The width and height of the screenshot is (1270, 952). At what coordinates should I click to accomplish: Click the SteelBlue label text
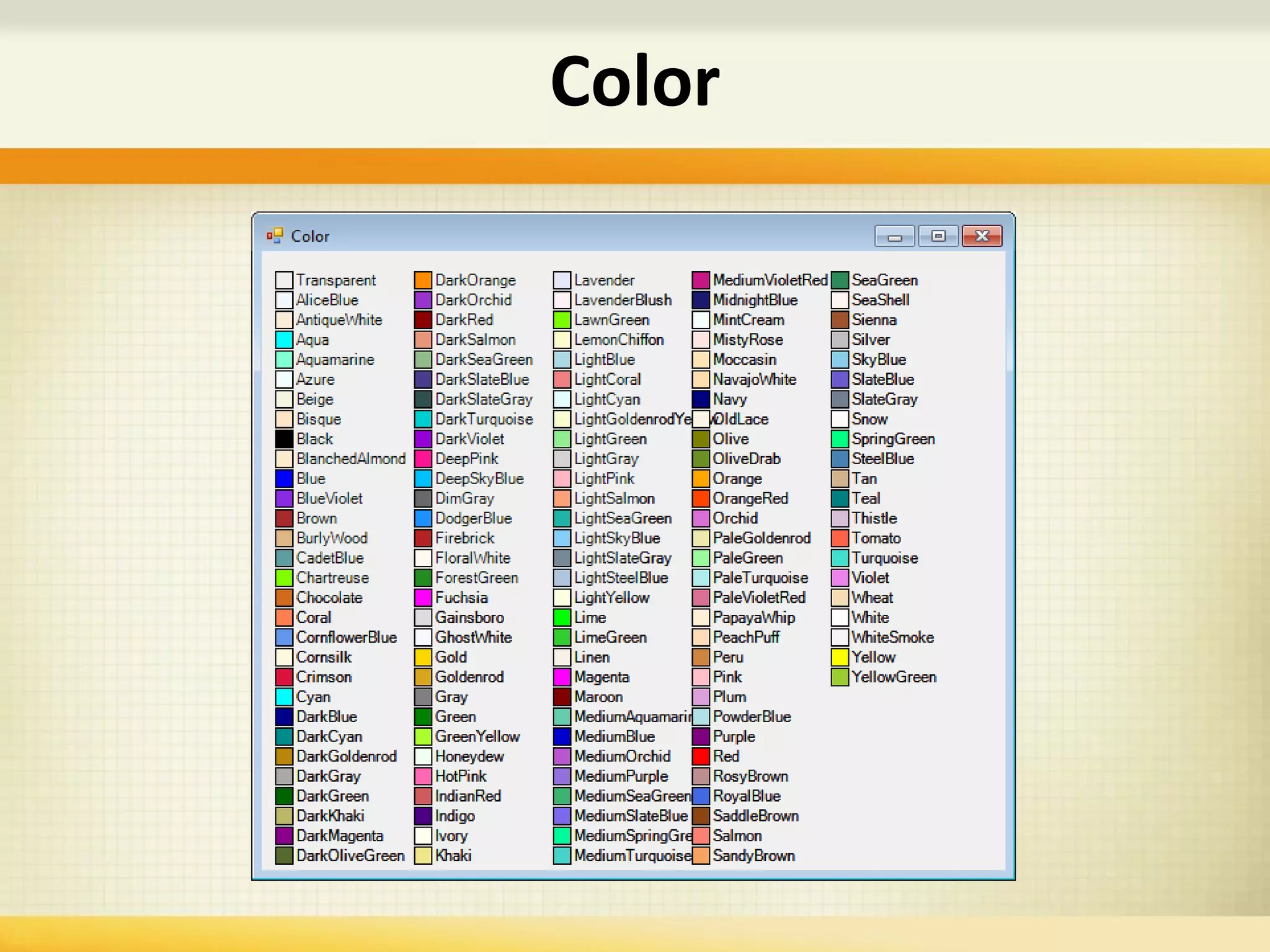(882, 459)
